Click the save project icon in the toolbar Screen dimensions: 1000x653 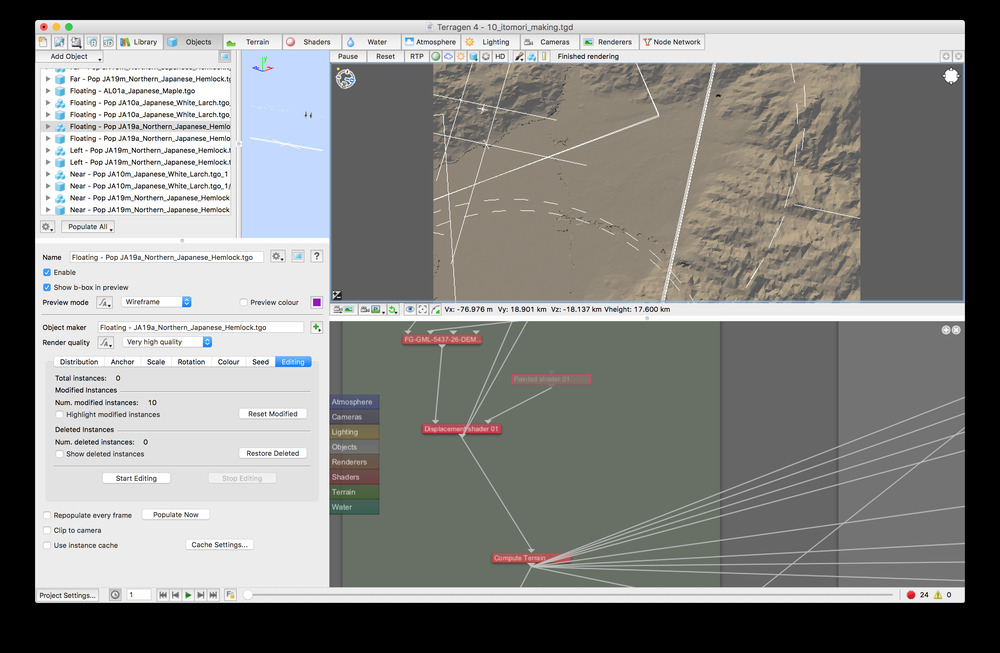tap(76, 42)
